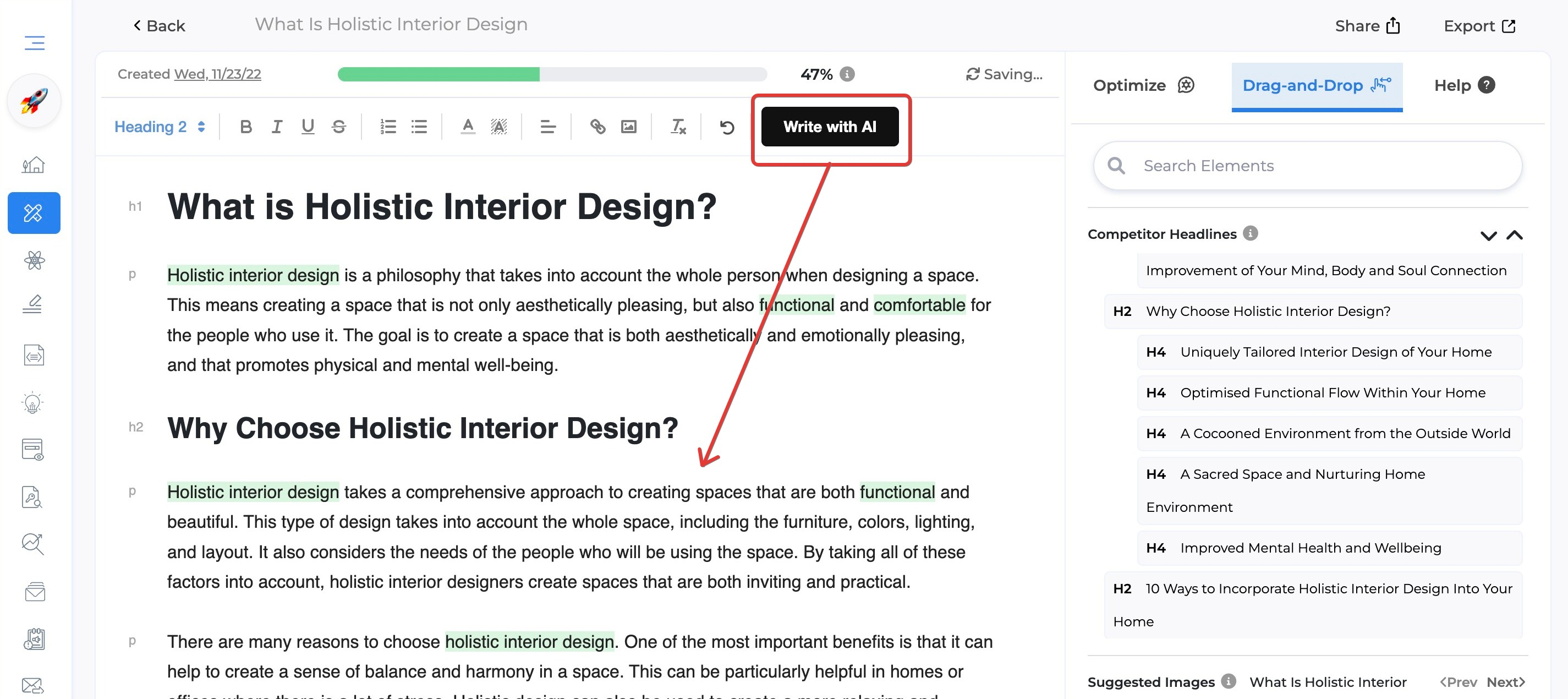This screenshot has height=699, width=1568.
Task: Click the H1 What is Holistic Interior Design? heading
Action: click(441, 206)
